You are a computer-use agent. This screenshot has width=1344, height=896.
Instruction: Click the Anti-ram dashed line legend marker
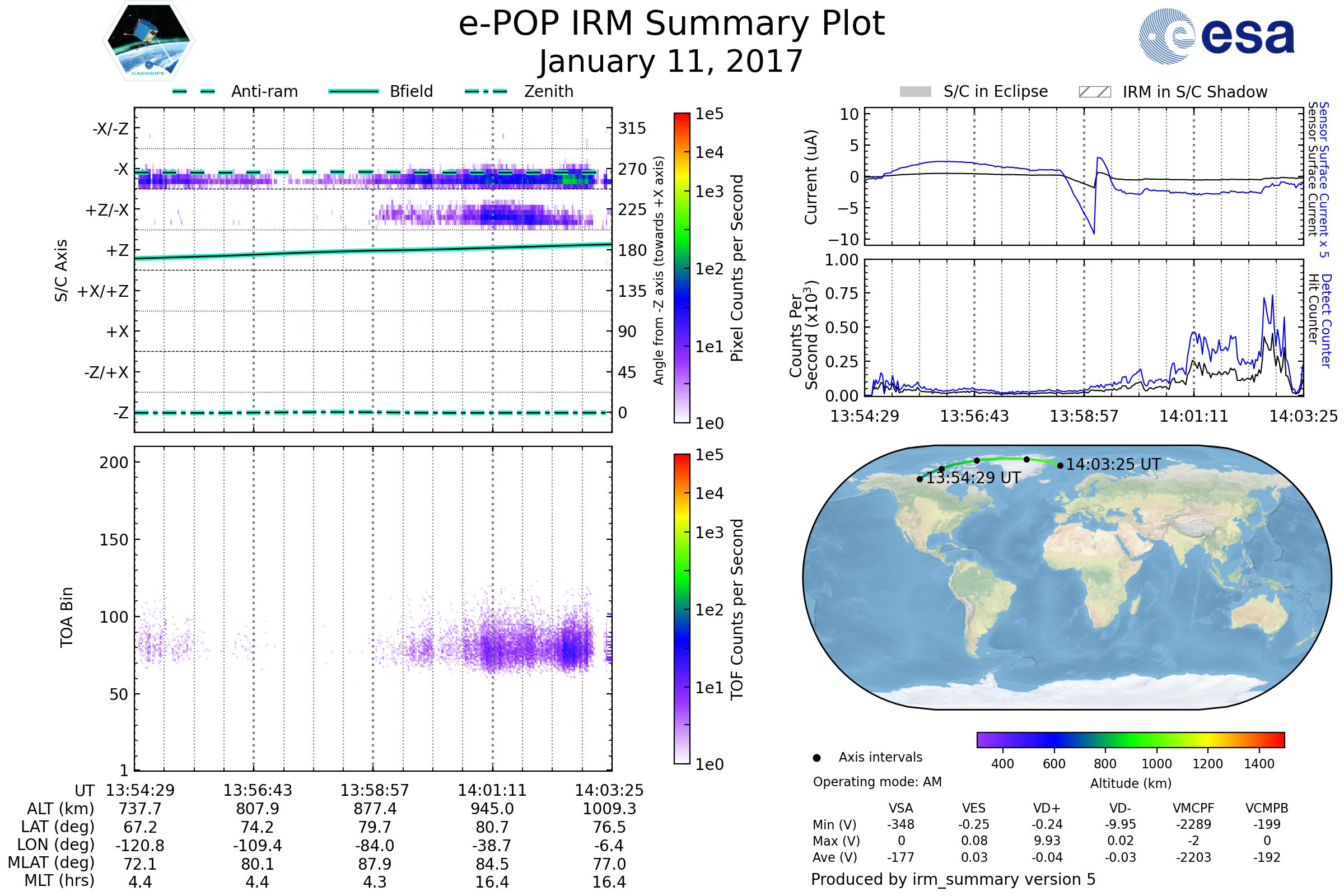click(194, 91)
